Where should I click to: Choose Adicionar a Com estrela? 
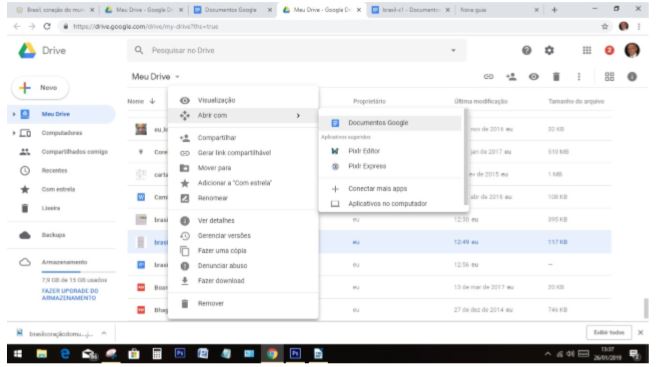tap(243, 183)
